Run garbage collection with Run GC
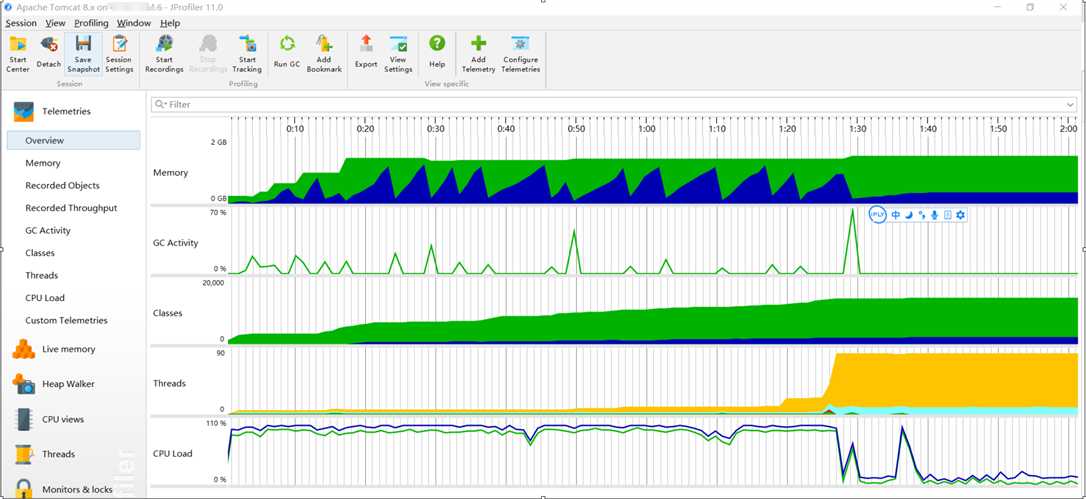Image resolution: width=1086 pixels, height=499 pixels. (x=287, y=54)
